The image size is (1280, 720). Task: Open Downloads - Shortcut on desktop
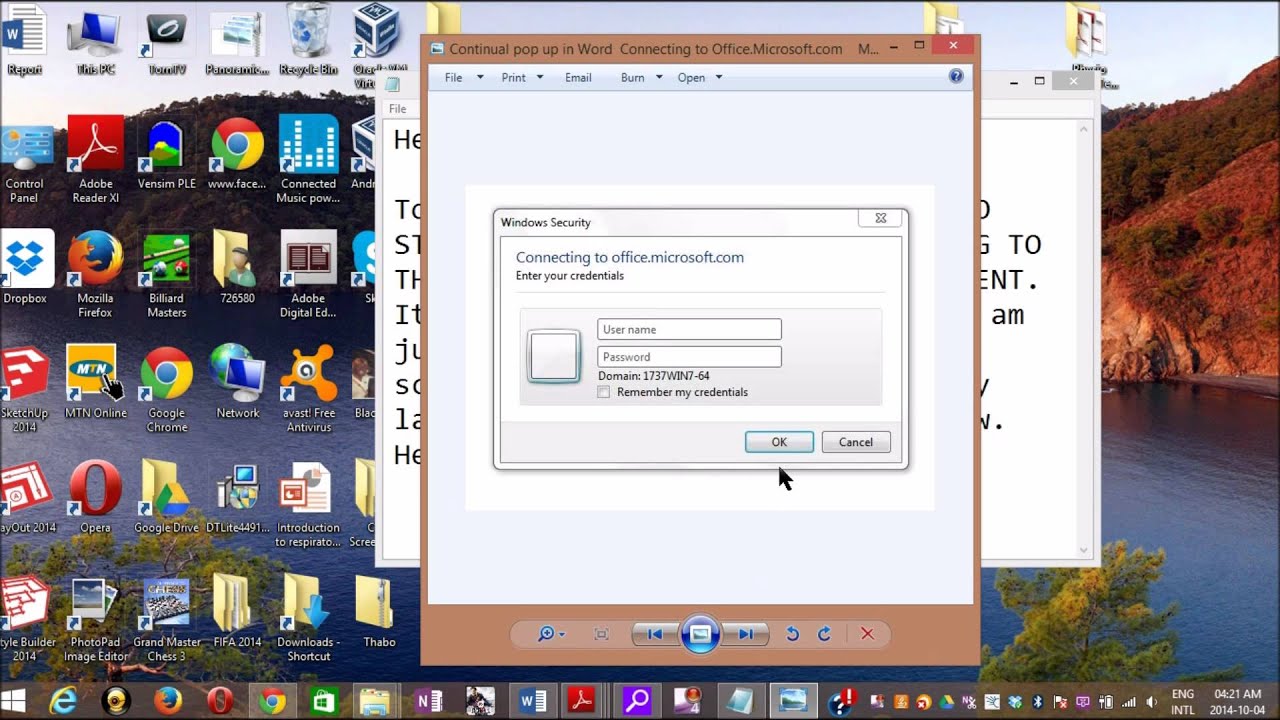tap(308, 619)
